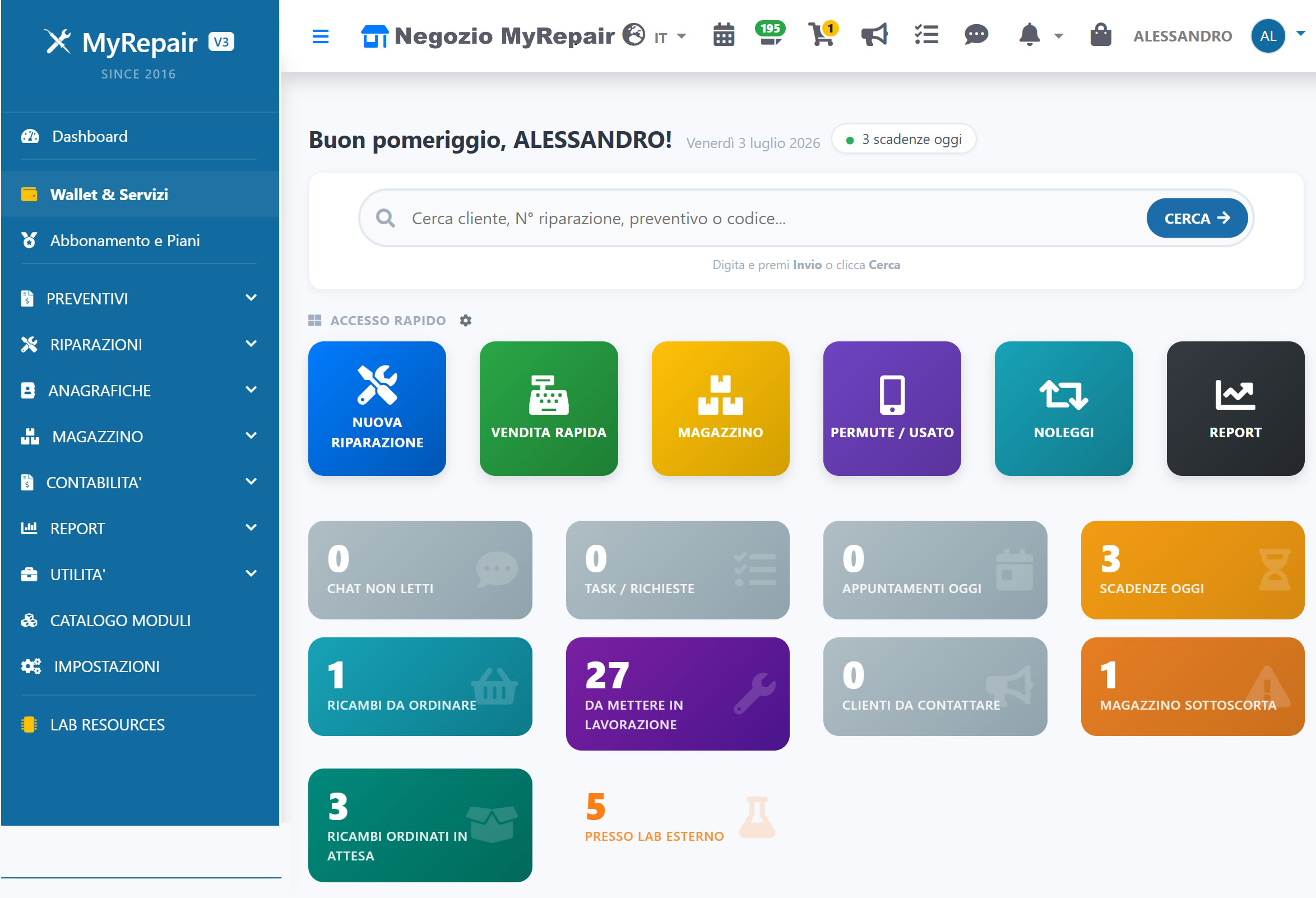This screenshot has width=1316, height=898.
Task: Open the Accesso Rapido gear settings
Action: 465,321
